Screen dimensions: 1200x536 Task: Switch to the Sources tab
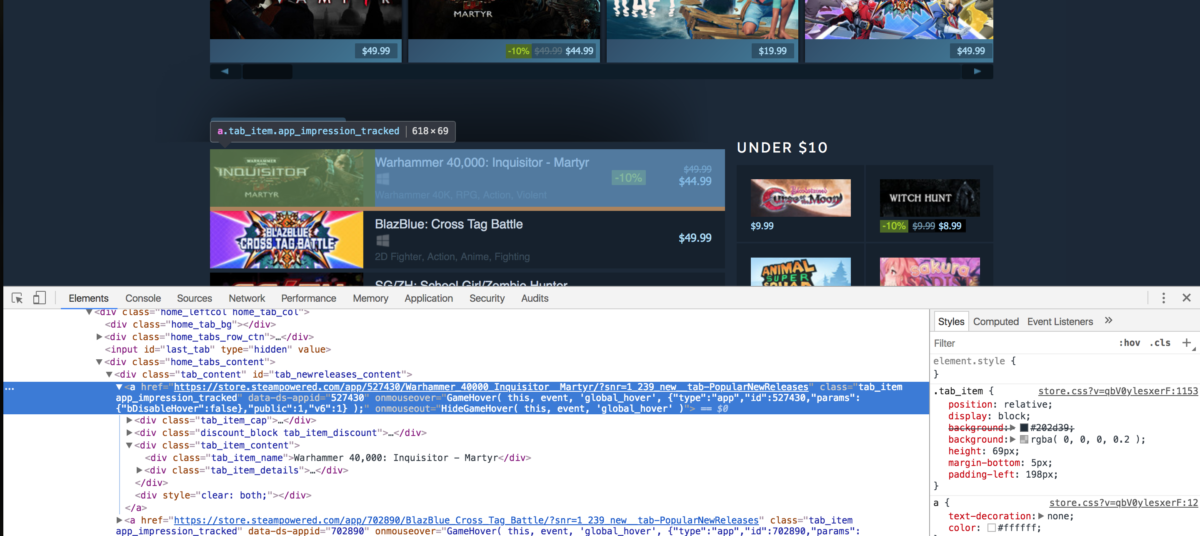pyautogui.click(x=194, y=298)
